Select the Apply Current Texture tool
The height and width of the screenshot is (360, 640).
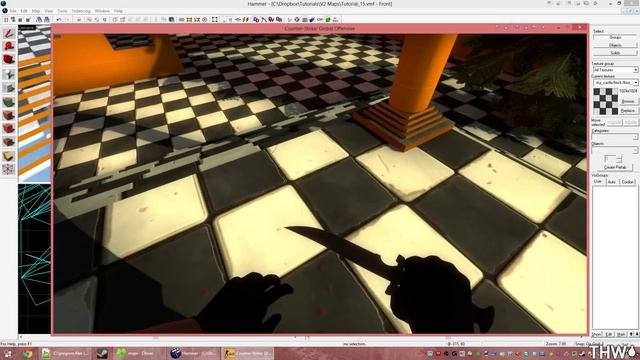click(x=9, y=115)
